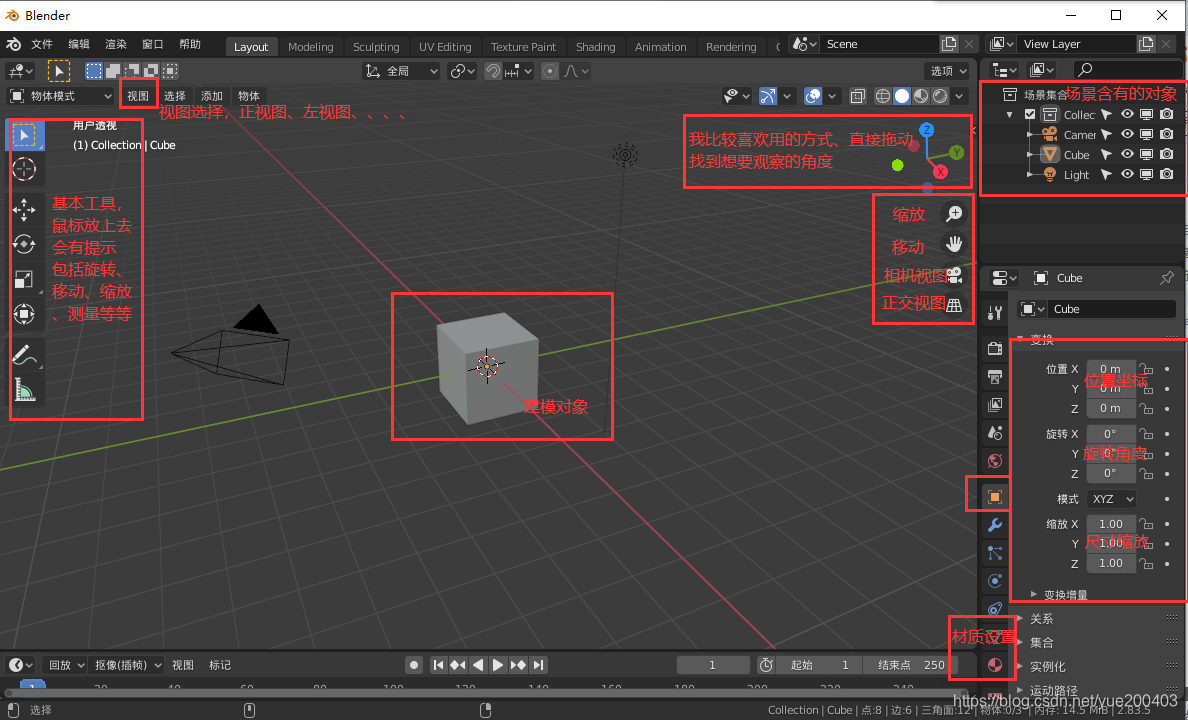Viewport: 1188px width, 720px height.
Task: Select the 3D Cursor tool
Action: [x=24, y=168]
